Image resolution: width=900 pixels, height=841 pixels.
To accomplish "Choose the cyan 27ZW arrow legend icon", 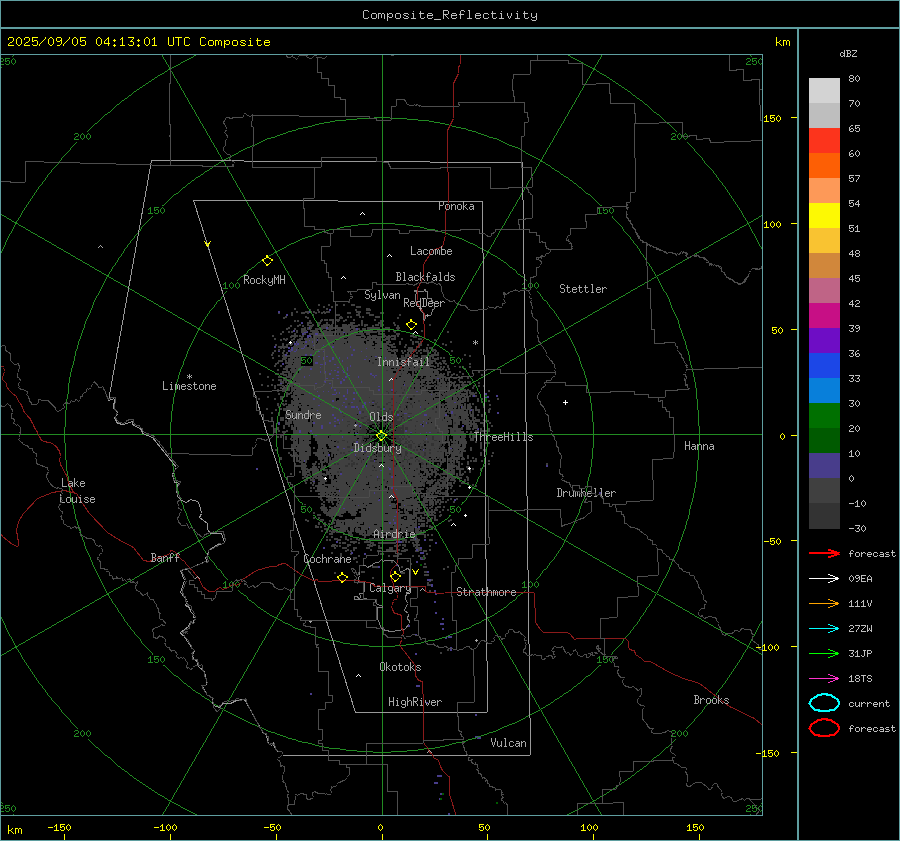I will click(x=824, y=629).
